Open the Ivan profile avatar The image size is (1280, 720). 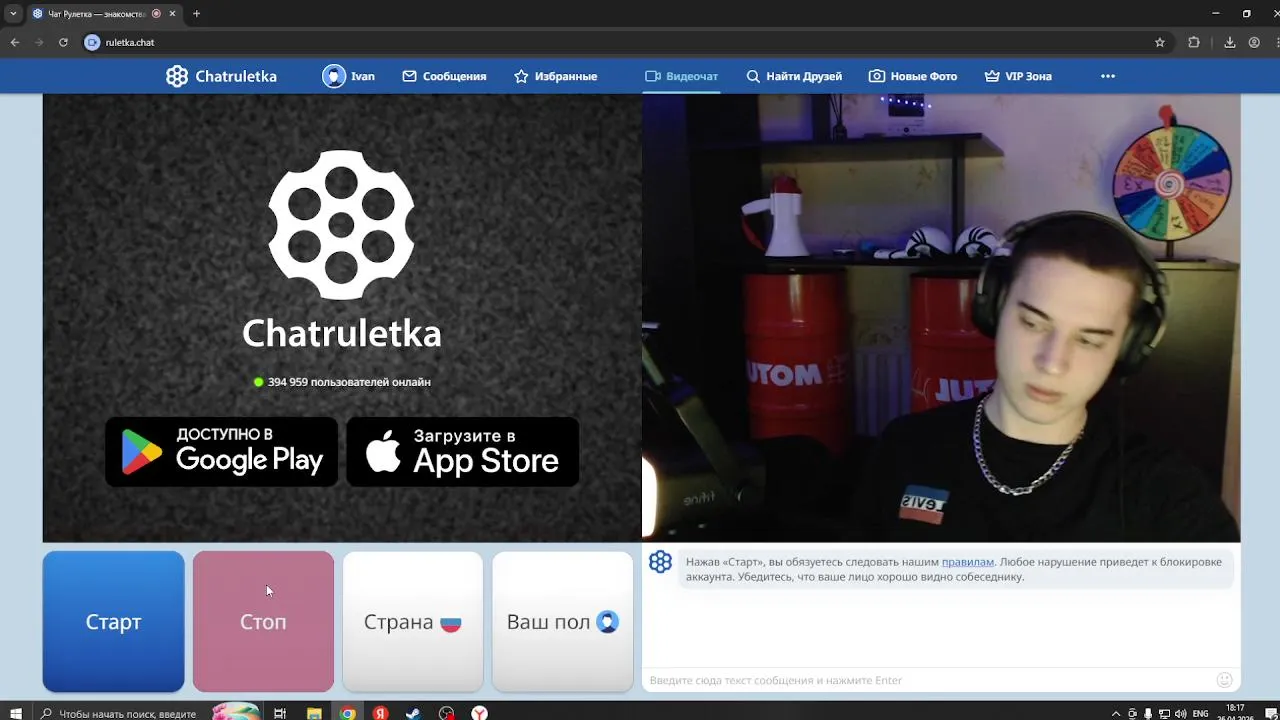[334, 76]
